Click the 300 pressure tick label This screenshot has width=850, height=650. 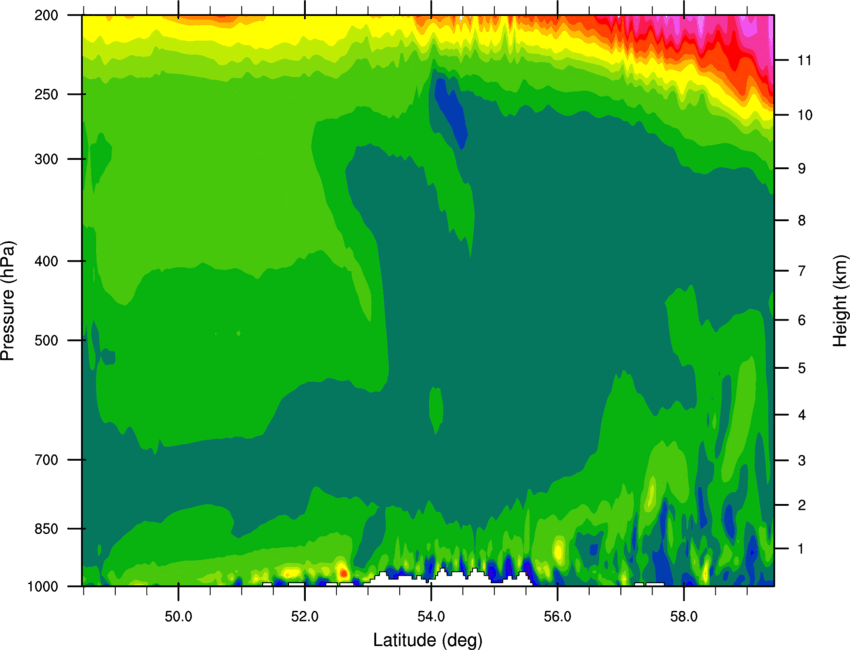47,159
